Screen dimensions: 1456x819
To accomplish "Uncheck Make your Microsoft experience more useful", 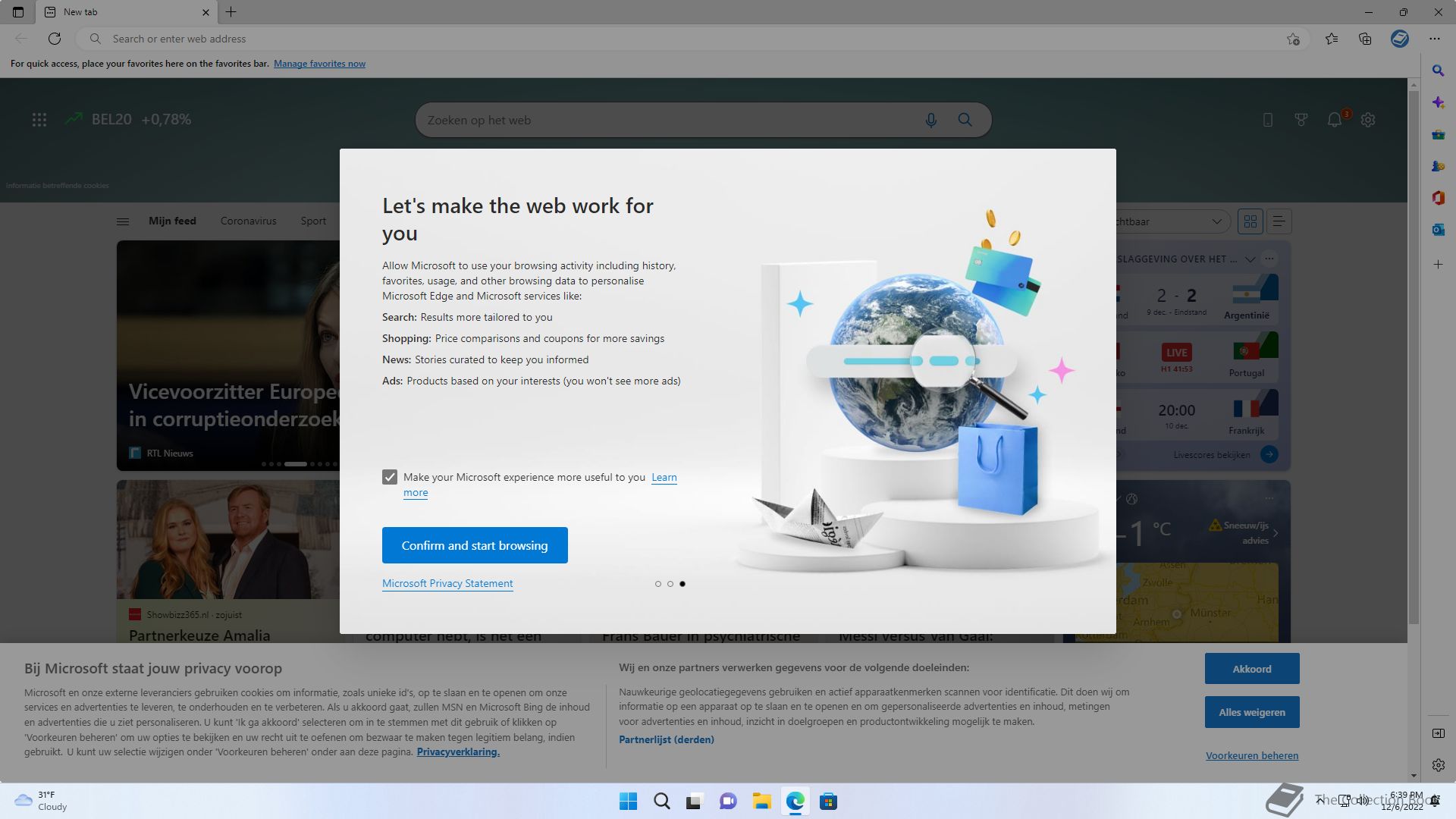I will pyautogui.click(x=390, y=477).
